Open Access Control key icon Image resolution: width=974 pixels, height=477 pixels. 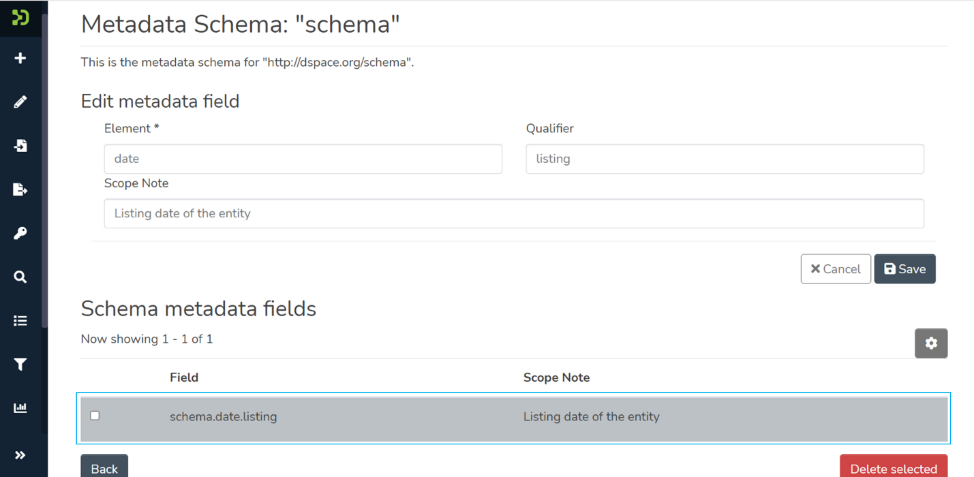pos(20,234)
